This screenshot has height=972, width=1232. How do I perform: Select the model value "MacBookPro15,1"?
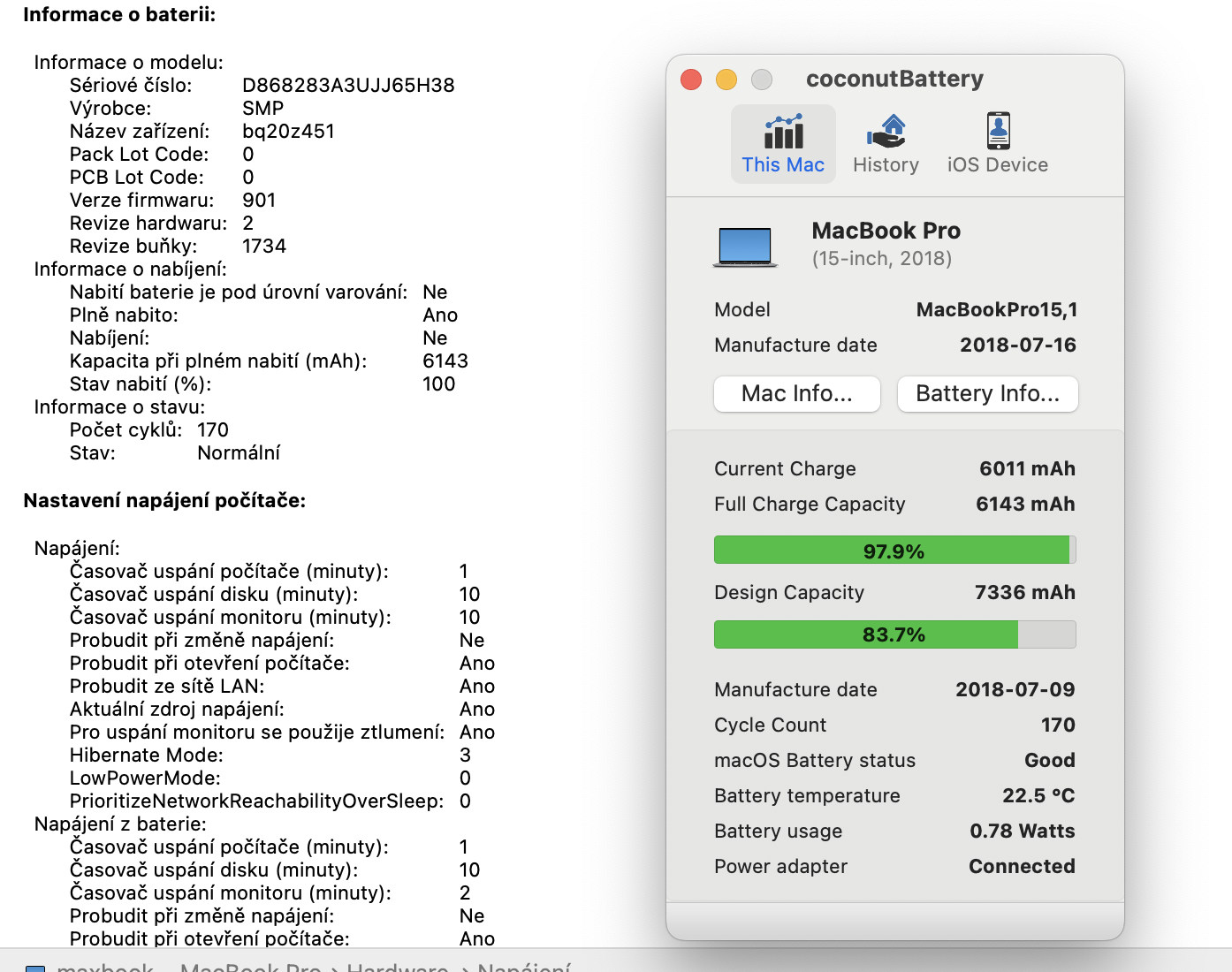point(997,309)
